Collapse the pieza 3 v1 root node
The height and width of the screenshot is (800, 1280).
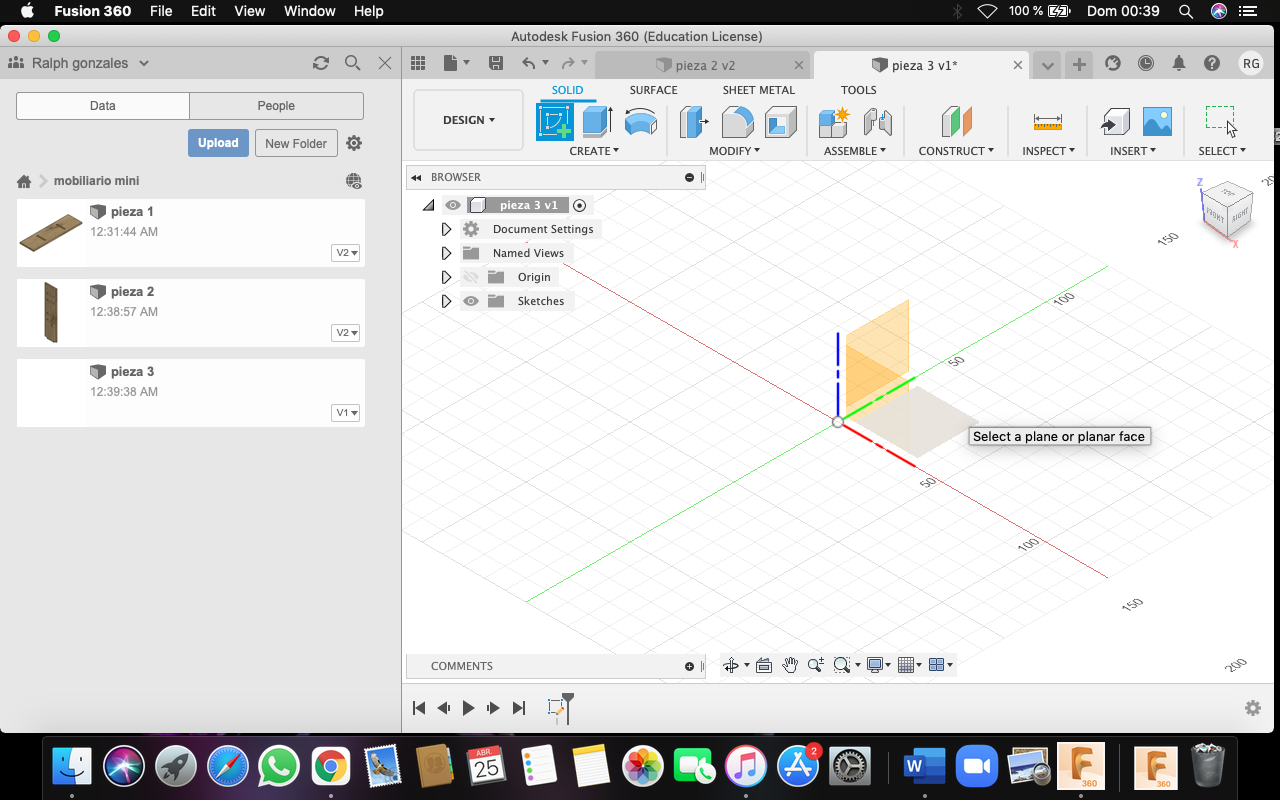[429, 205]
